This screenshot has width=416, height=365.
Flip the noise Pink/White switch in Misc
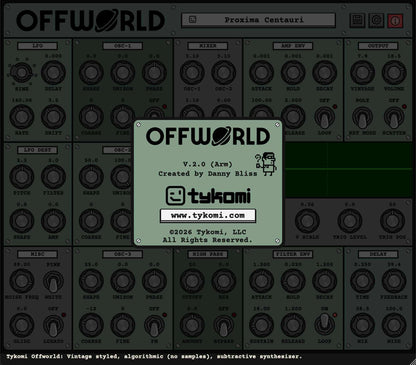pos(53,281)
